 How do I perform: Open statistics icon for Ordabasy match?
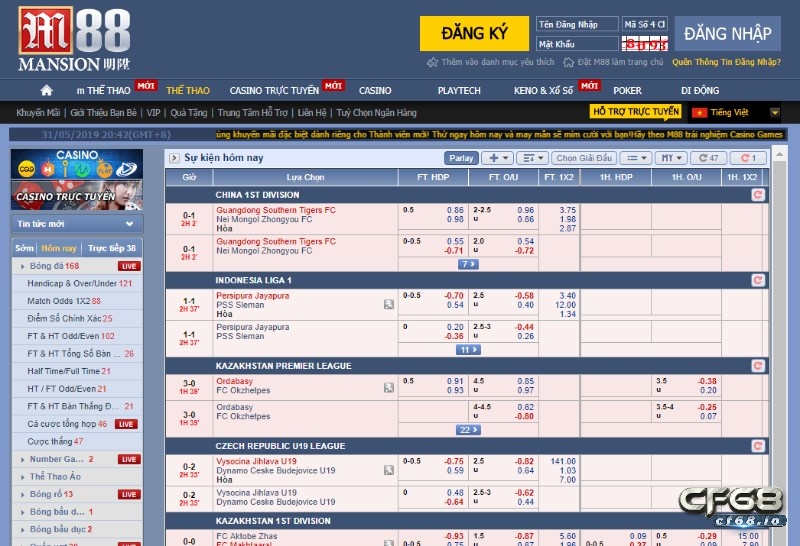click(389, 388)
